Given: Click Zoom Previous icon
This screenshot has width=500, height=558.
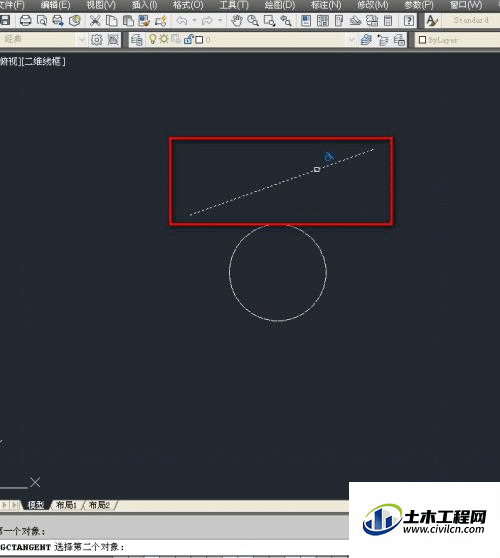Looking at the screenshot, I should [x=286, y=20].
